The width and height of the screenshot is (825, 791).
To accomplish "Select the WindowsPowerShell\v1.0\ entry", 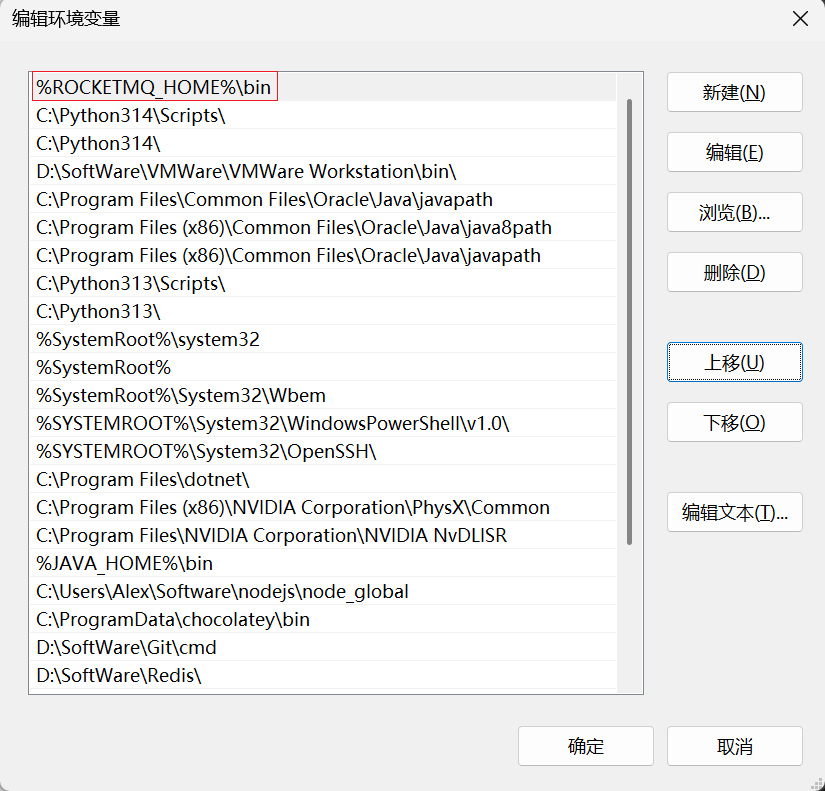I will (x=273, y=423).
